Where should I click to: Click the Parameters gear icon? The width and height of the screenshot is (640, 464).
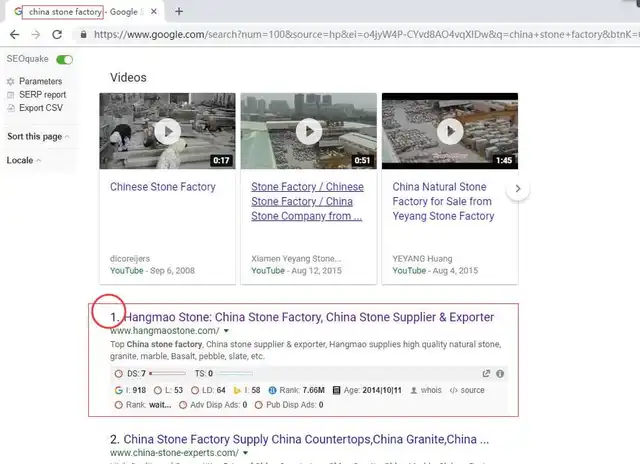tap(11, 82)
